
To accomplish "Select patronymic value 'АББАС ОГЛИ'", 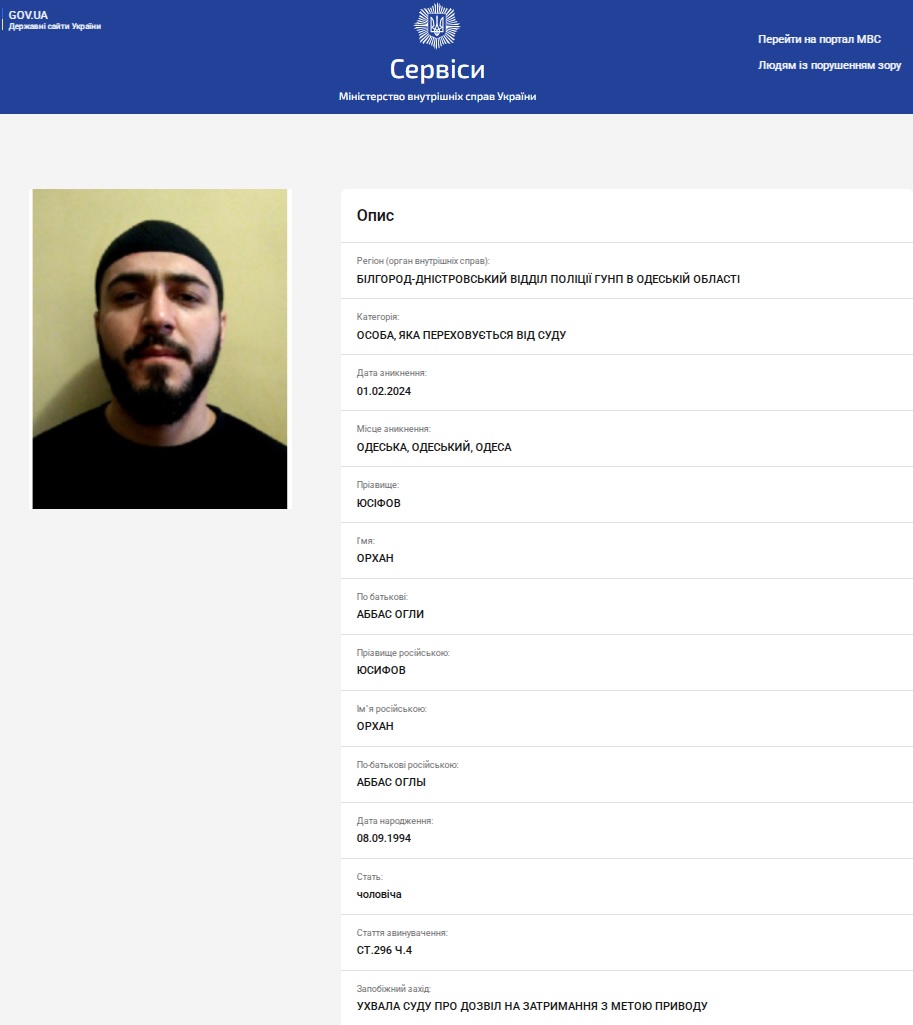I will click(390, 614).
